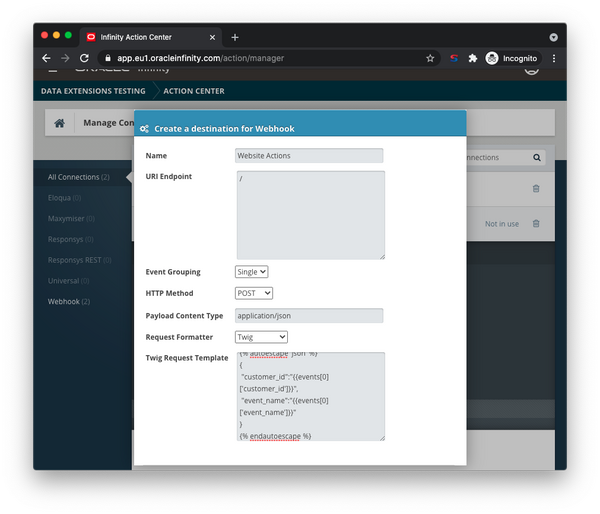
Task: Open a new browser tab
Action: click(235, 37)
